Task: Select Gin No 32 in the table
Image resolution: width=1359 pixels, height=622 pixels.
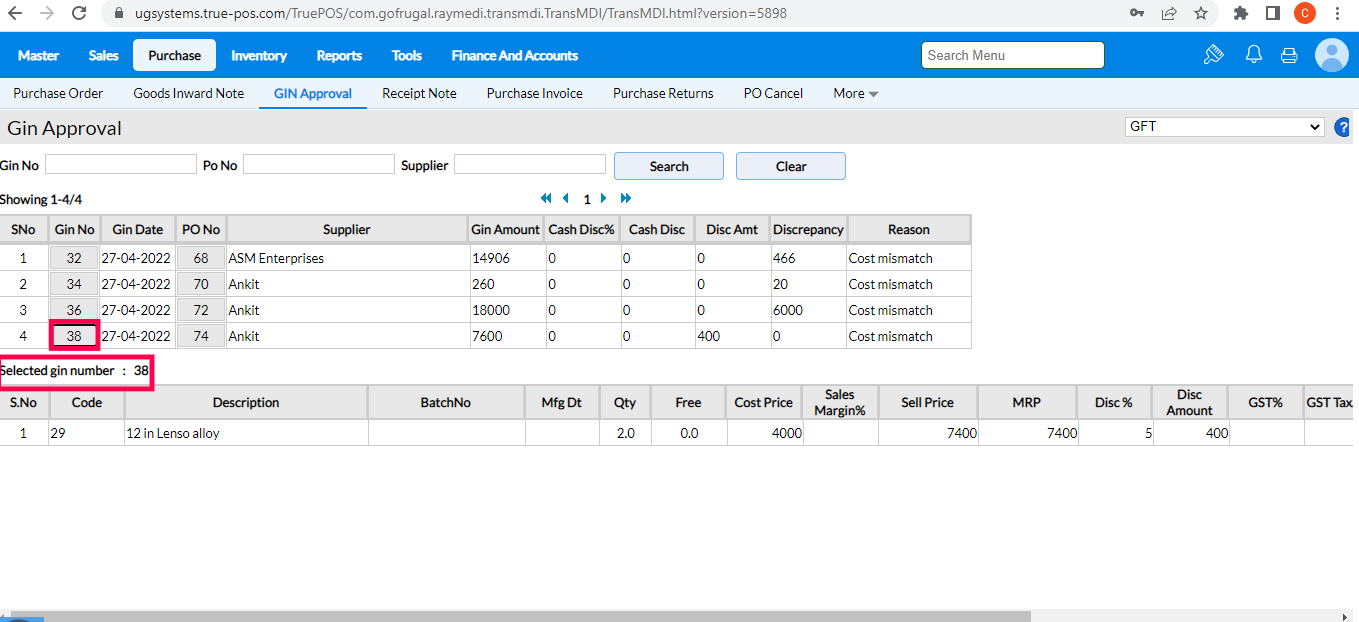Action: click(x=74, y=258)
